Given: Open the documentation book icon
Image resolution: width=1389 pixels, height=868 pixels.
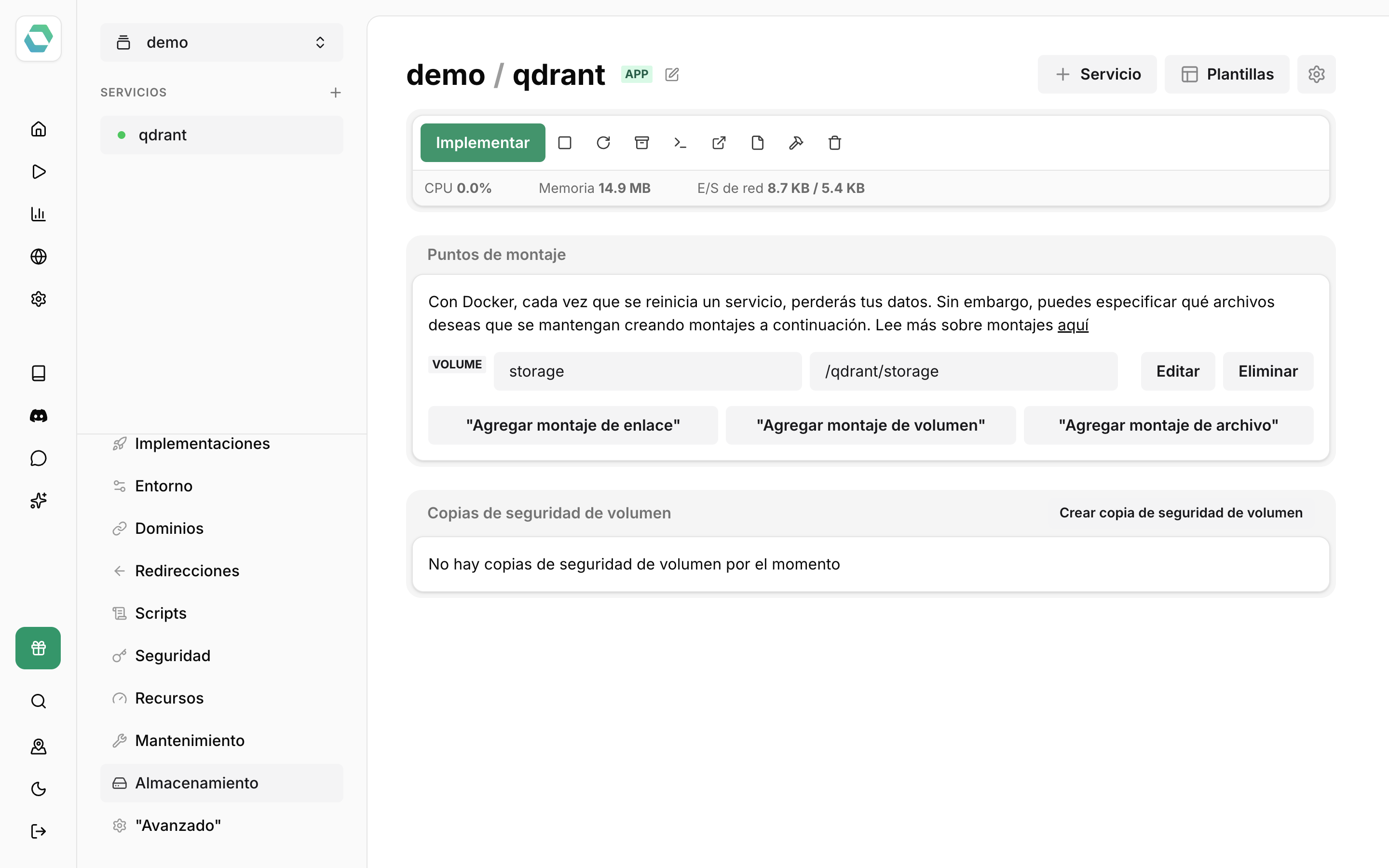Looking at the screenshot, I should tap(39, 373).
